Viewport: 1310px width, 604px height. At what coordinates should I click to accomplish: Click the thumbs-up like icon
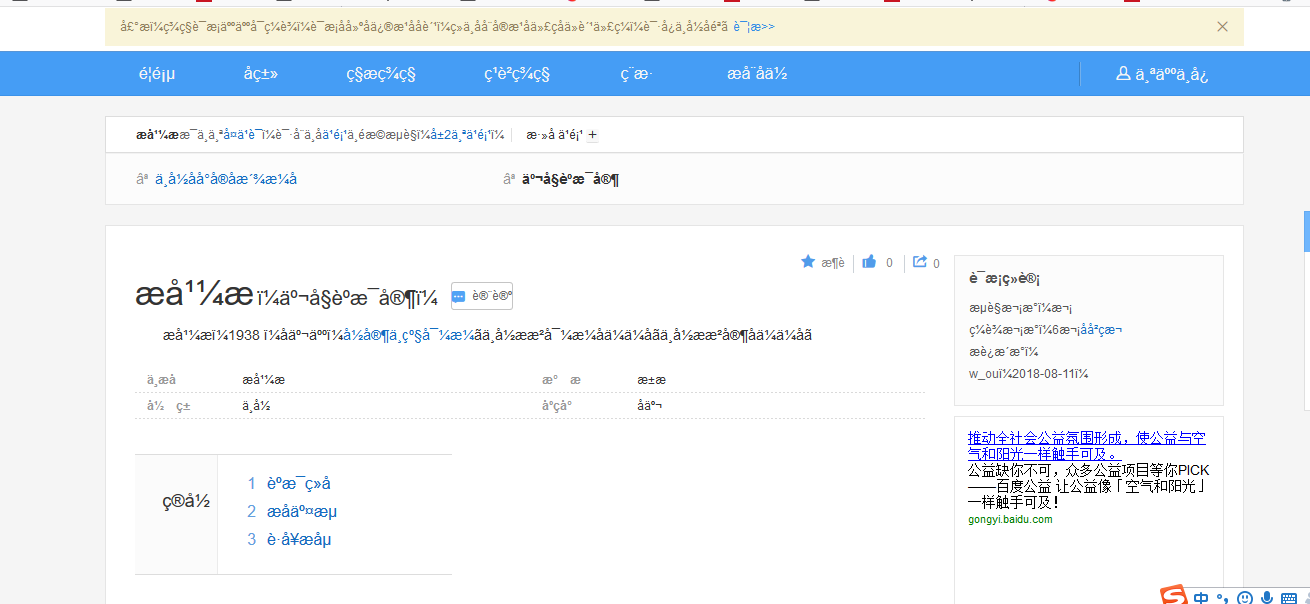pos(868,261)
